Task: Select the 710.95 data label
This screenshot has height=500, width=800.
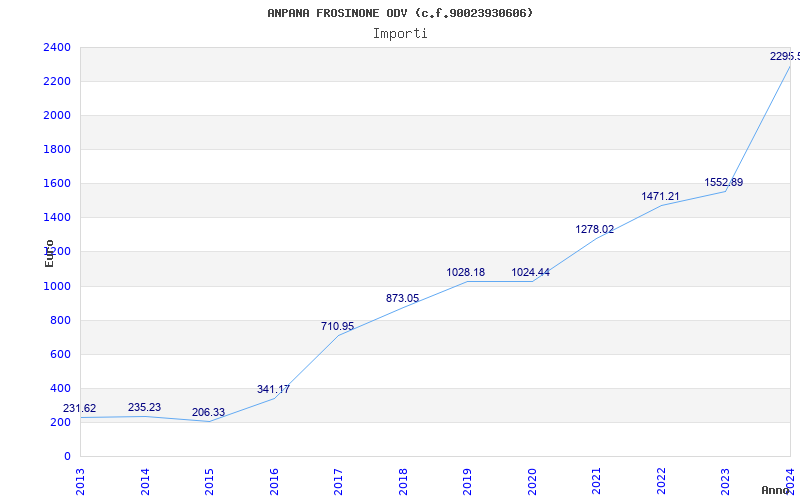Action: coord(337,326)
